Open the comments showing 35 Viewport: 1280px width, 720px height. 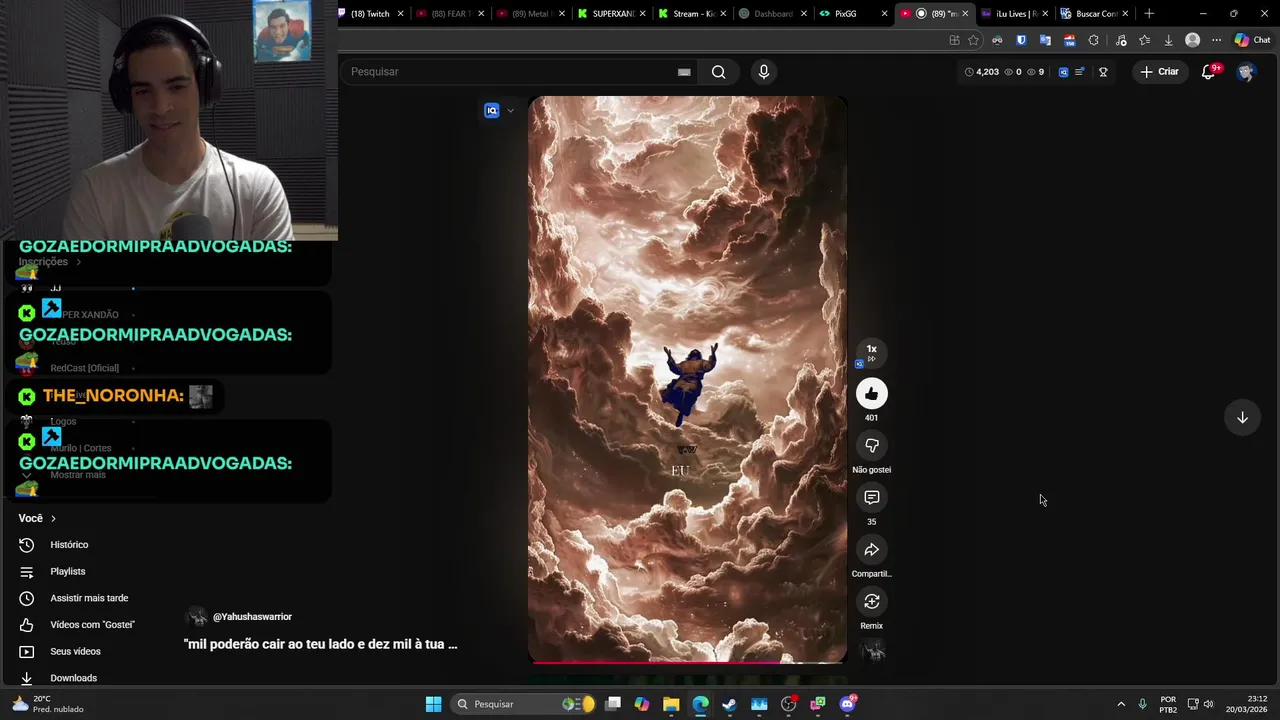[871, 498]
